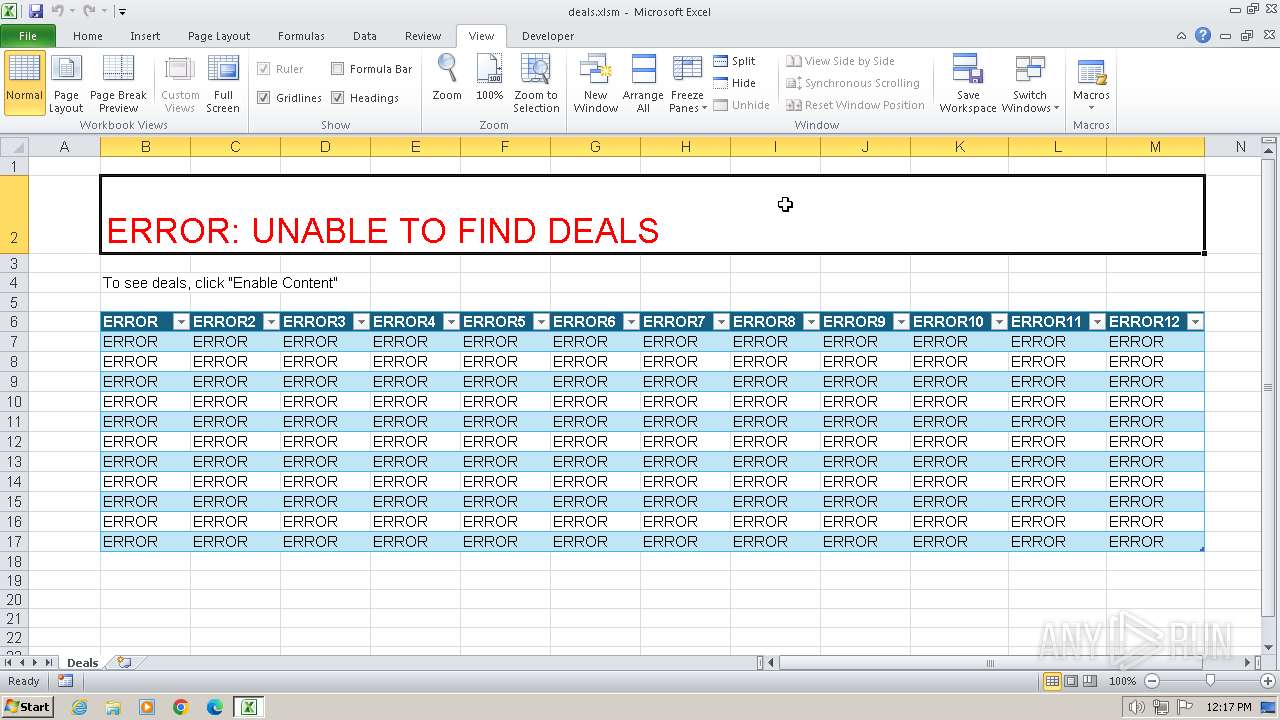Adjust the zoom slider handle
This screenshot has height=720, width=1280.
[x=1210, y=681]
